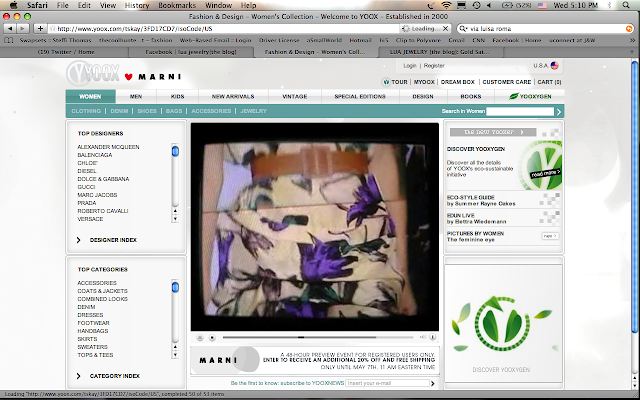
Task: Toggle video sound mute icon
Action: pyautogui.click(x=422, y=337)
